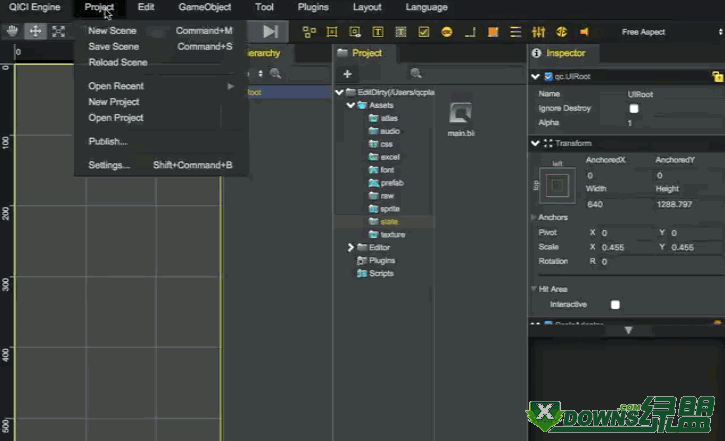Click the plus add-asset button

[347, 74]
